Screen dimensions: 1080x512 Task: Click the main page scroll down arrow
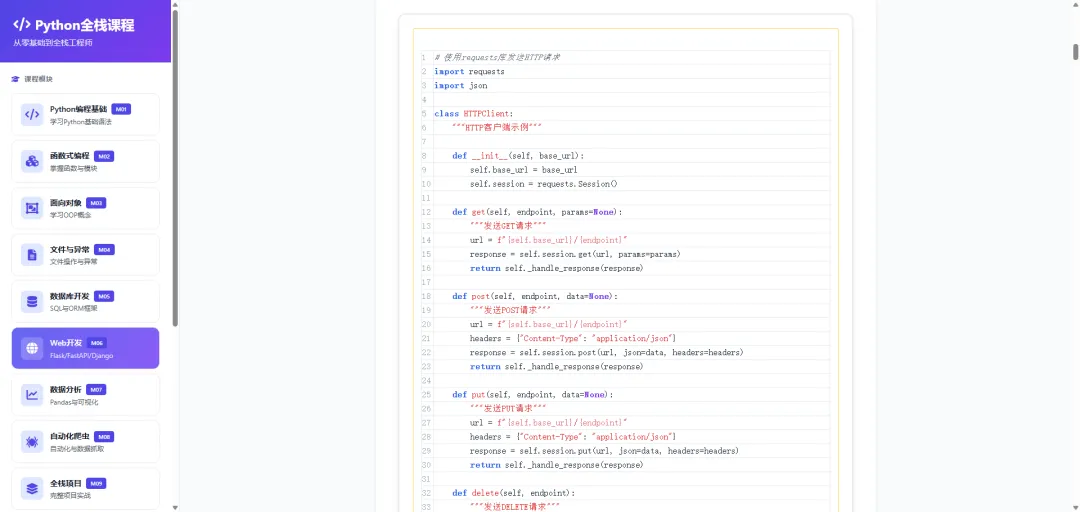point(1075,507)
